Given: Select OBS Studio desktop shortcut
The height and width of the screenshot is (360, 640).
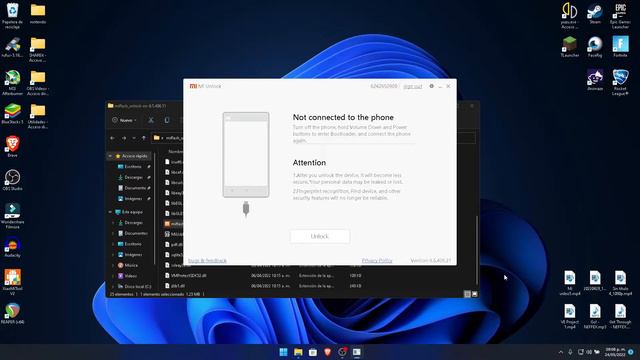Looking at the screenshot, I should [x=12, y=180].
